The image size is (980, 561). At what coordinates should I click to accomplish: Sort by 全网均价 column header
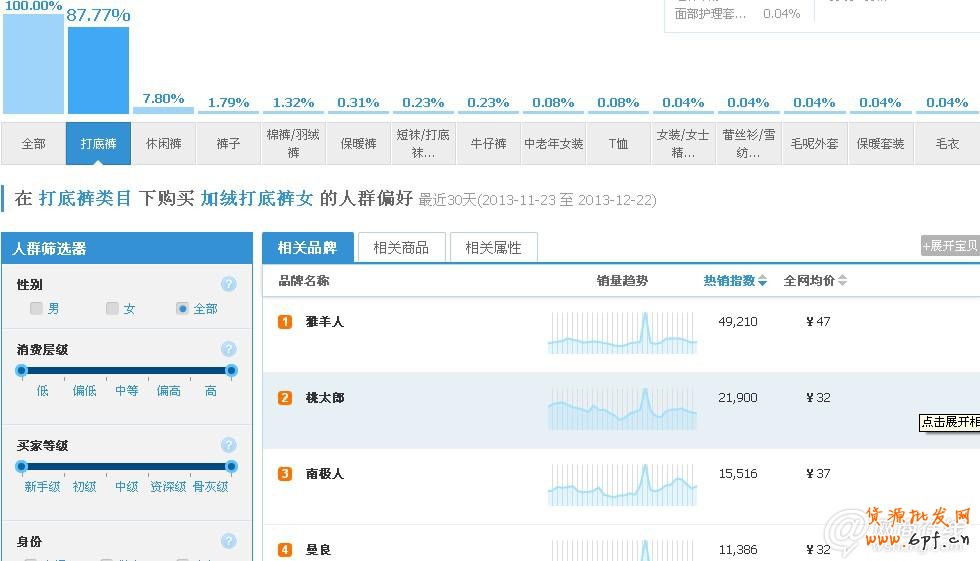(815, 281)
